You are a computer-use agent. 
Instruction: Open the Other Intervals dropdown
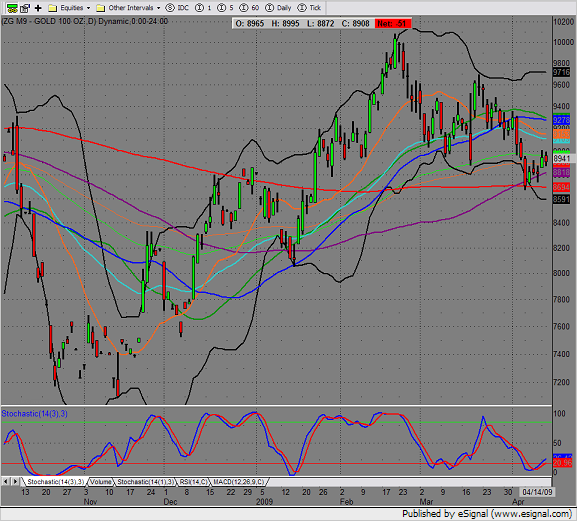point(129,8)
